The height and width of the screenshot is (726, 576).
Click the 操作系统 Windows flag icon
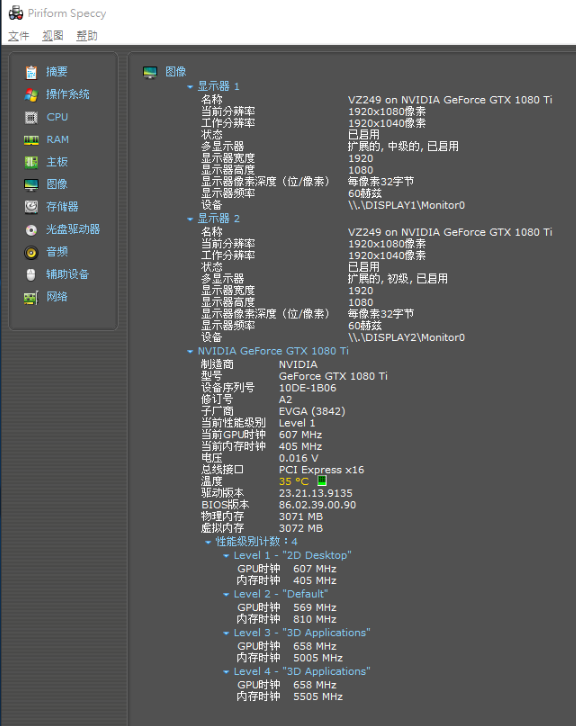pos(31,95)
